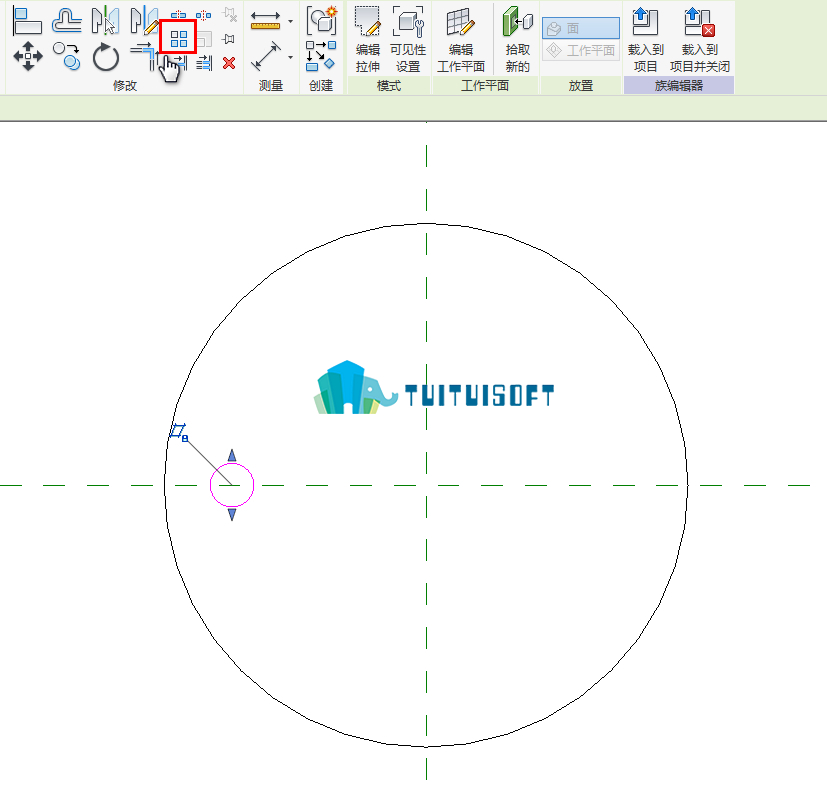
Task: Select the Copy tool
Action: coord(66,56)
